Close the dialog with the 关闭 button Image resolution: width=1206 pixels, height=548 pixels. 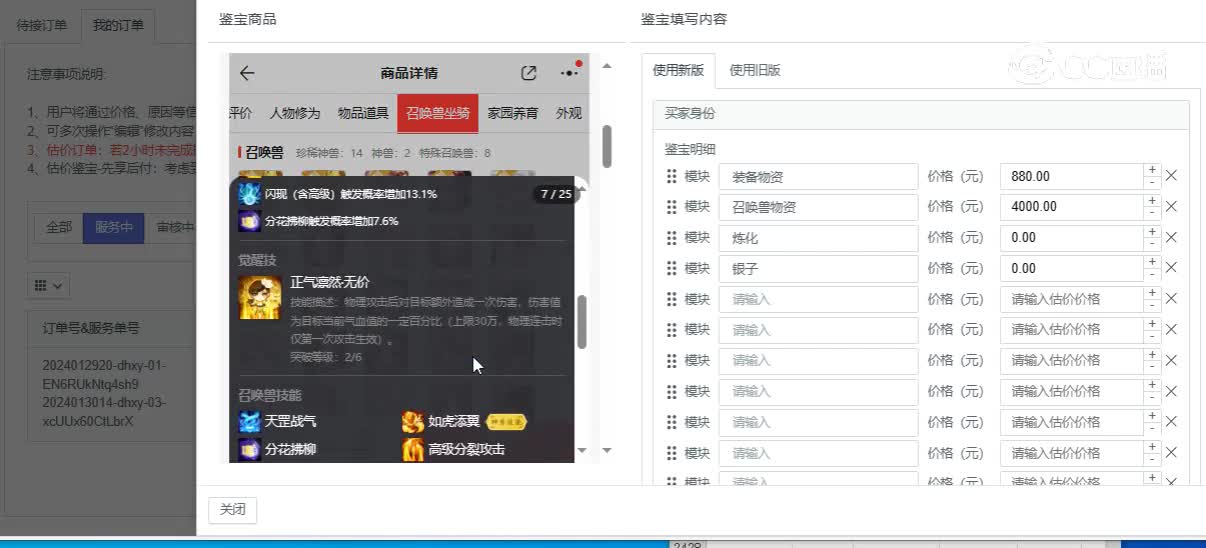[x=233, y=510]
